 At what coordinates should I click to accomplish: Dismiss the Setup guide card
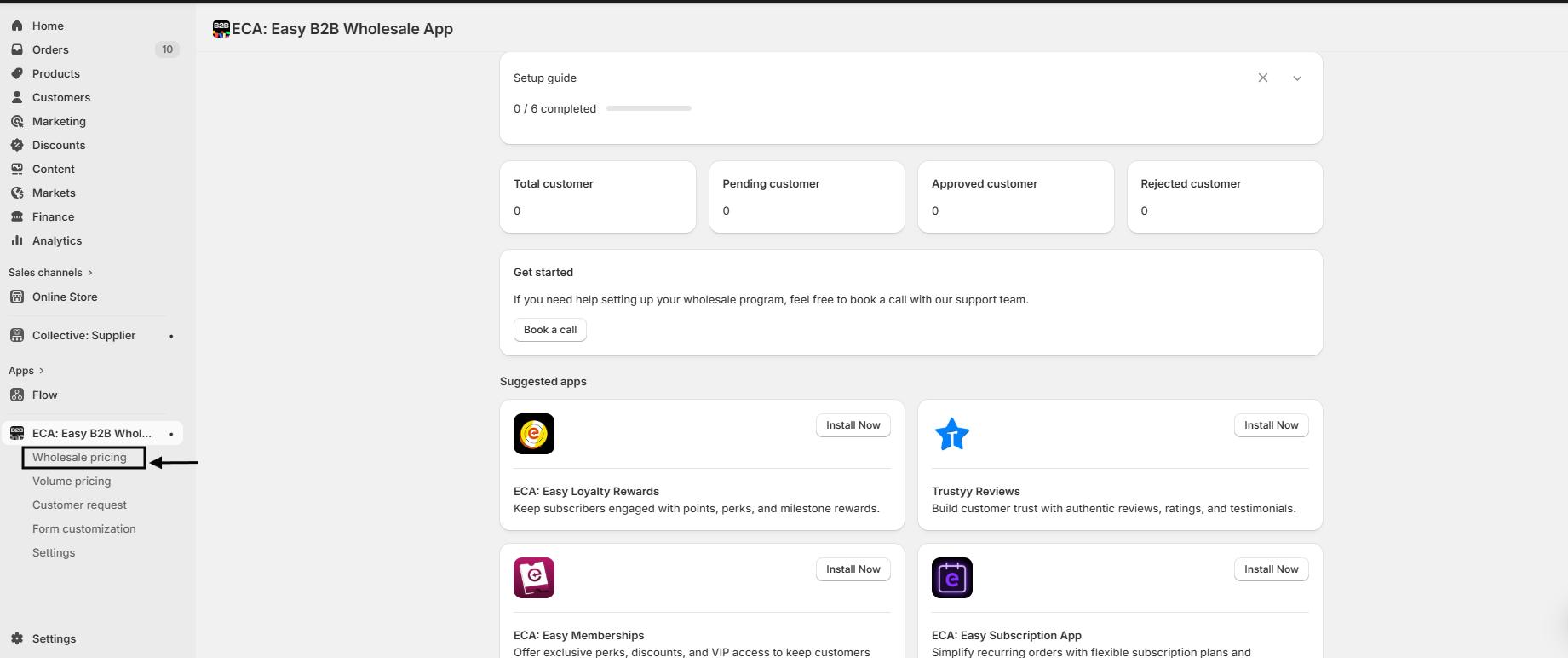[1263, 78]
